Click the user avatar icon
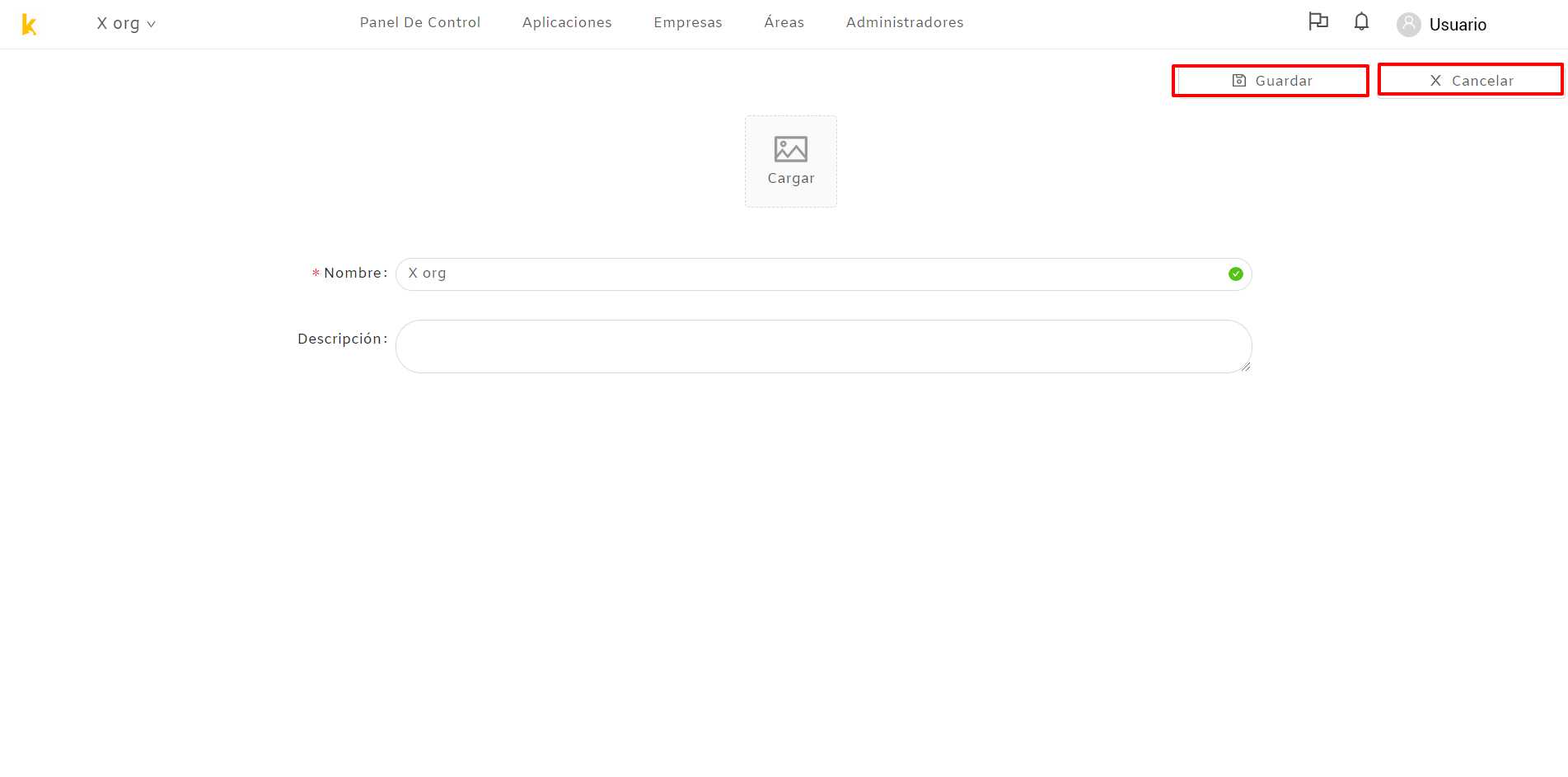 tap(1409, 25)
